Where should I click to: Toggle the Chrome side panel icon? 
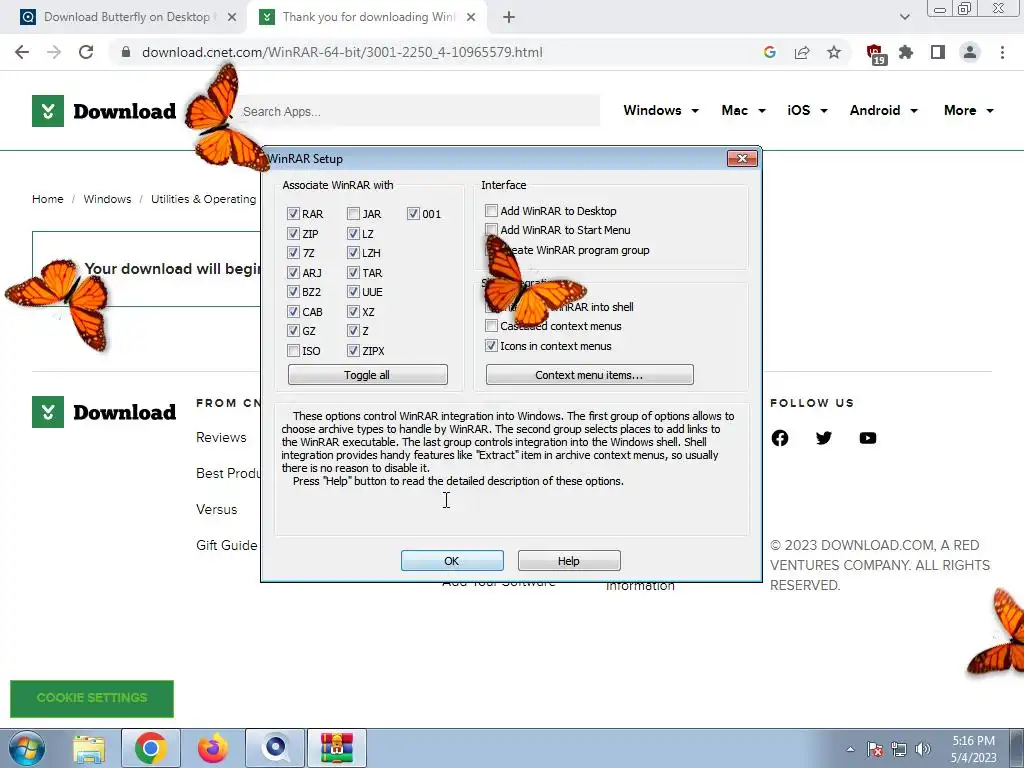coord(938,52)
